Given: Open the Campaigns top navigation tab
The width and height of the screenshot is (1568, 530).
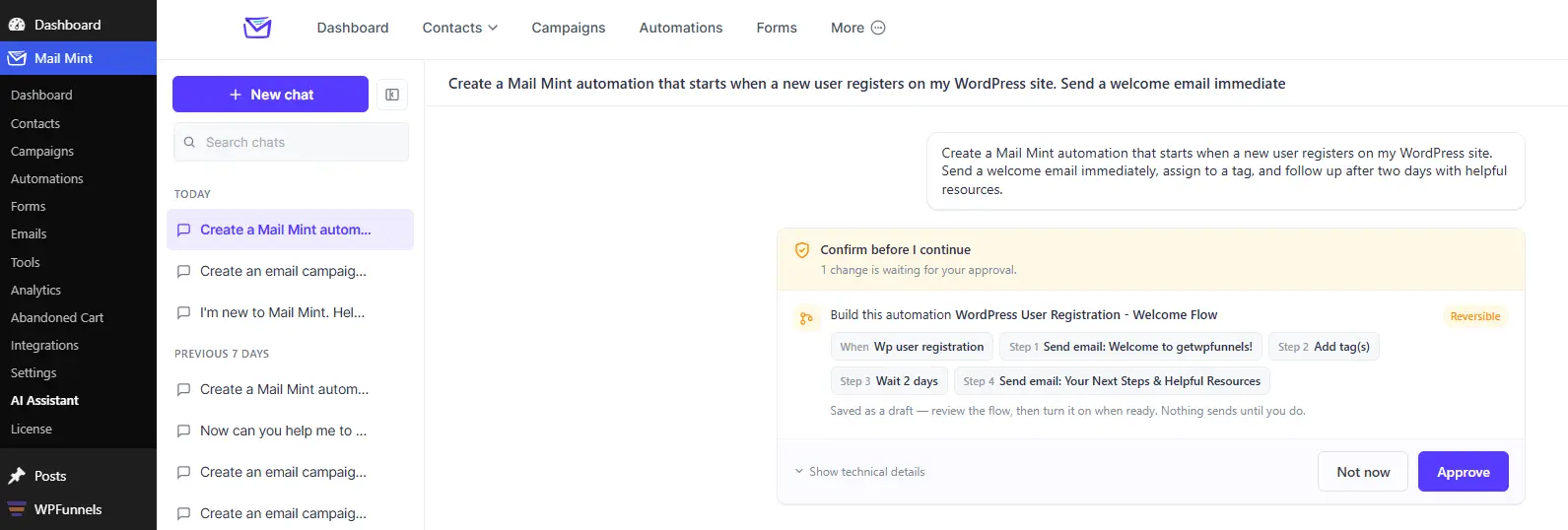Looking at the screenshot, I should (569, 28).
